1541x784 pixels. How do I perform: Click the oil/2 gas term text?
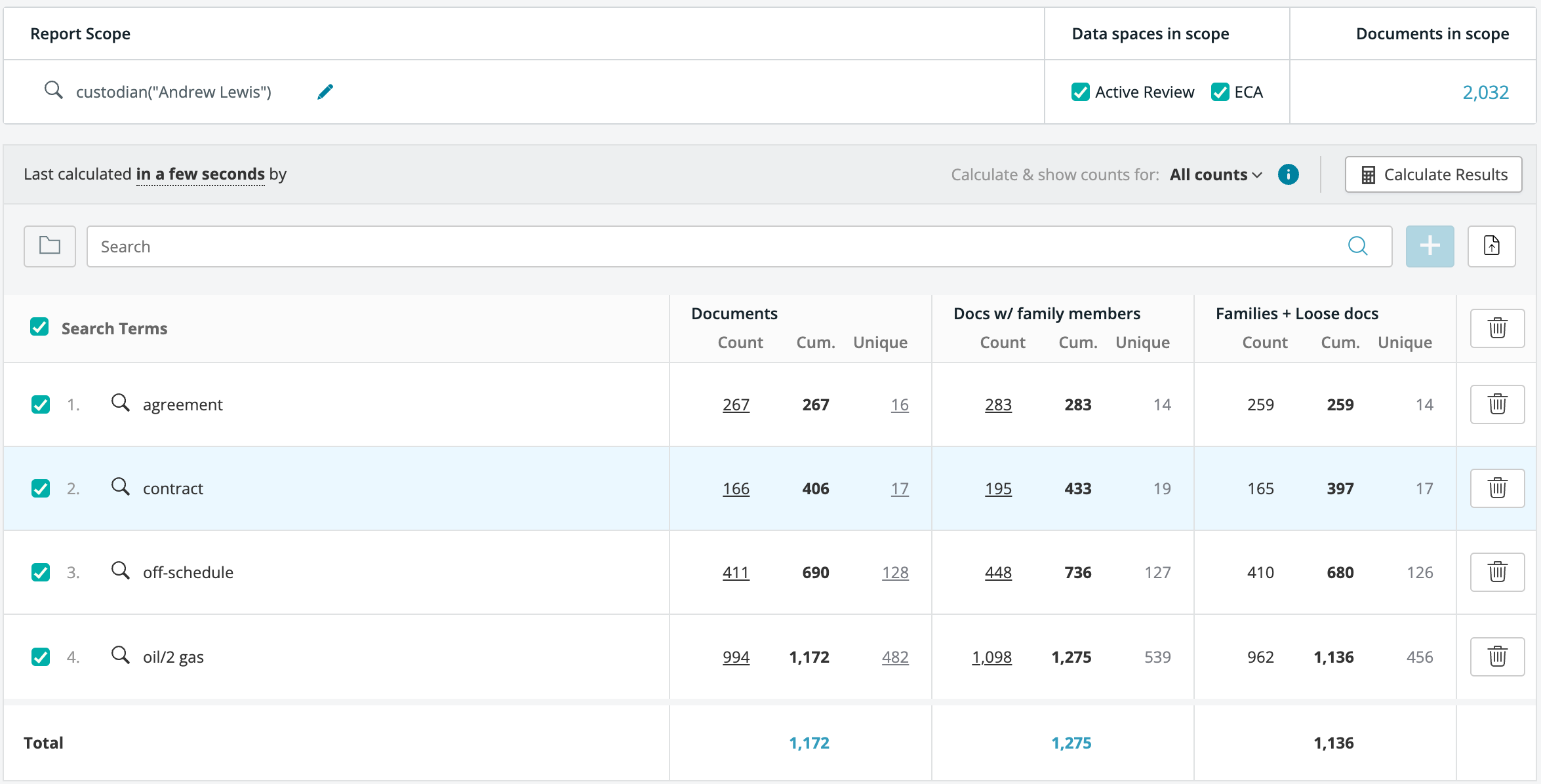point(173,657)
